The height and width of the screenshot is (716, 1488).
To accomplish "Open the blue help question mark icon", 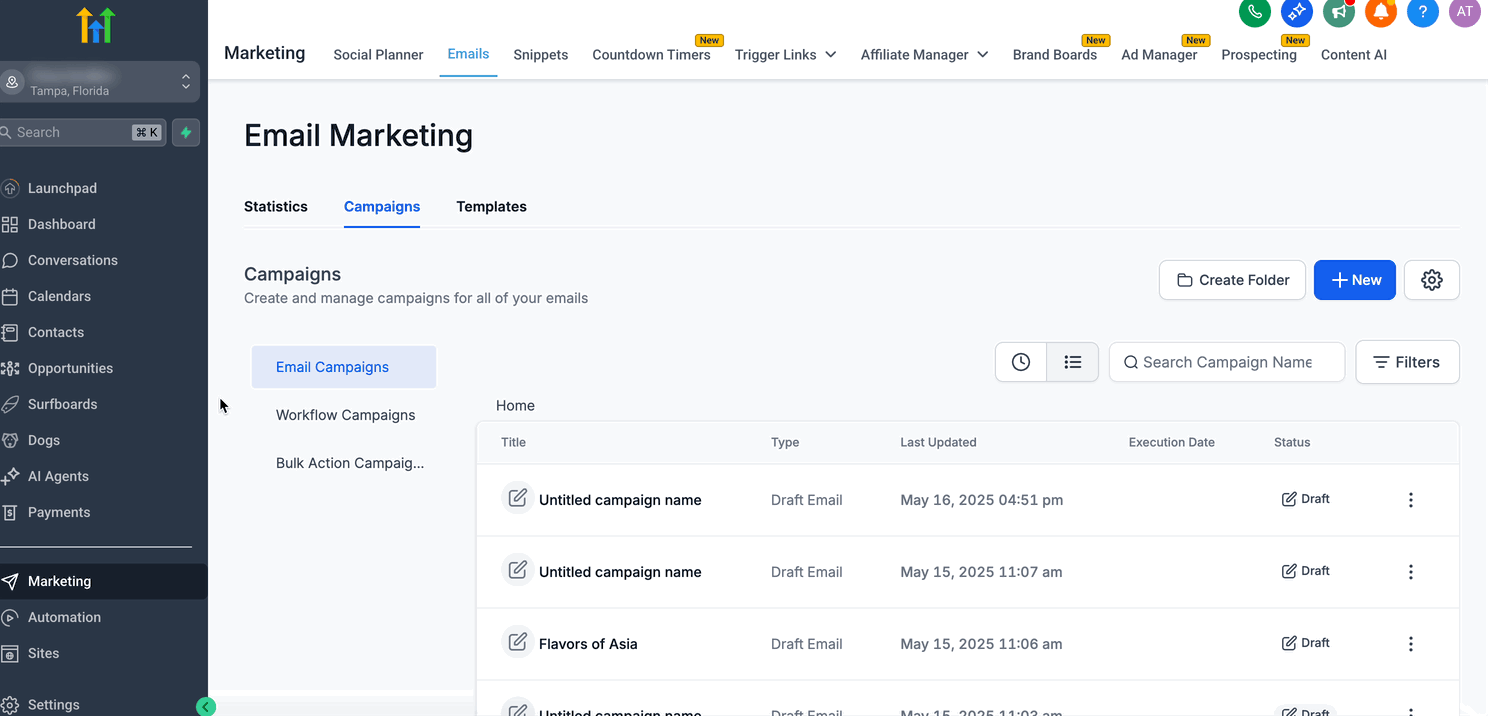I will [x=1423, y=12].
